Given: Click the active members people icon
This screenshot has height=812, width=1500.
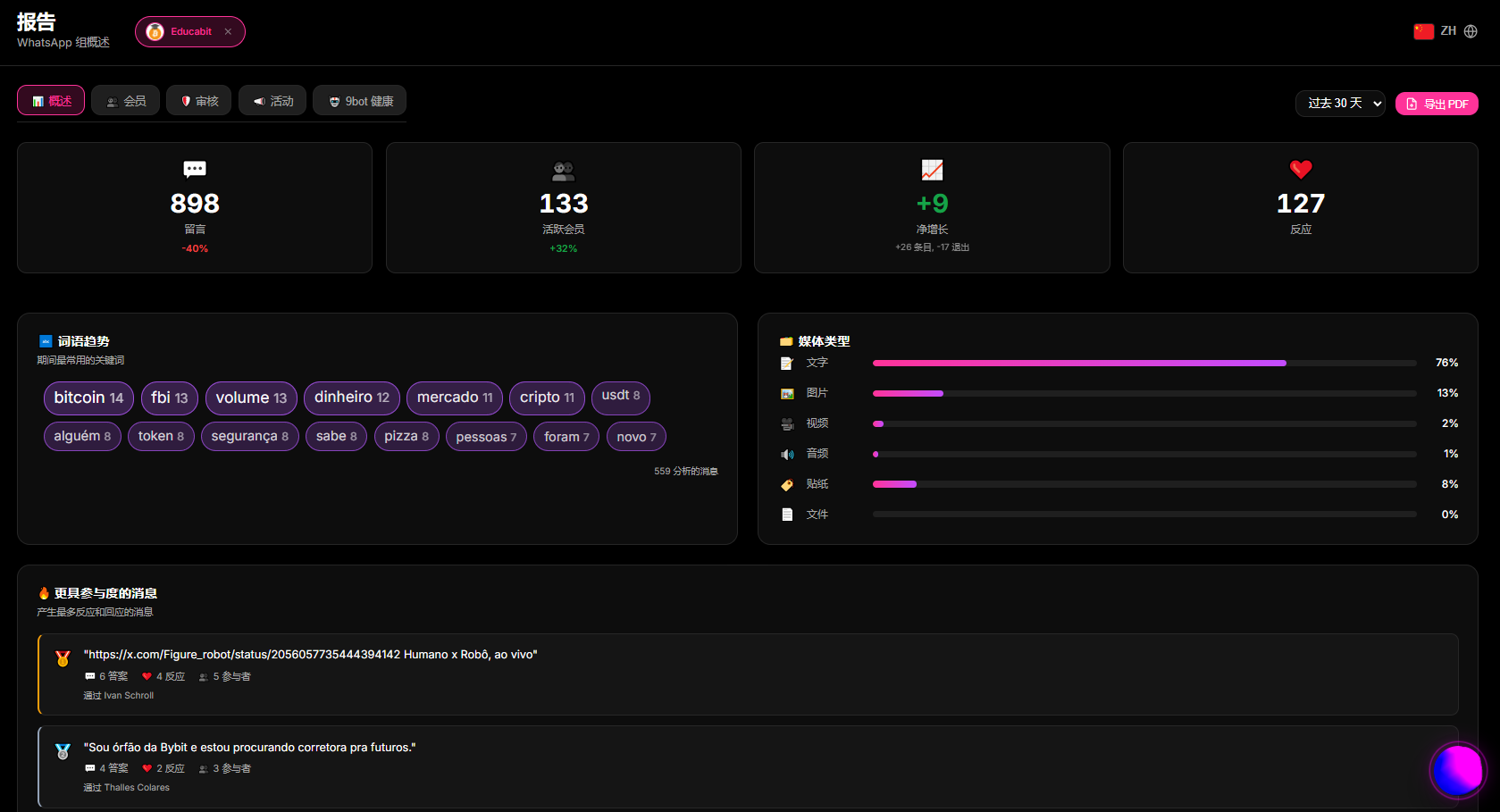Looking at the screenshot, I should coord(564,170).
